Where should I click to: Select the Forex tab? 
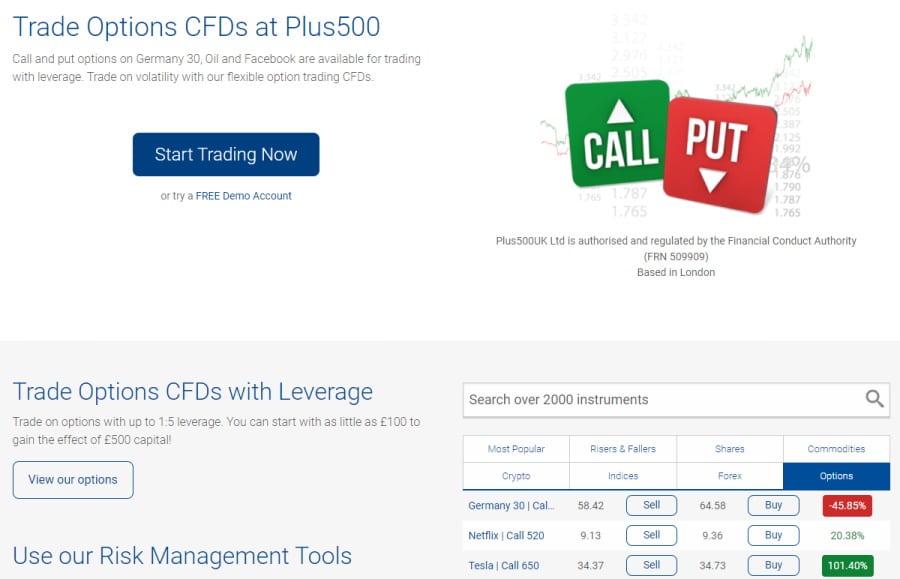(x=730, y=476)
